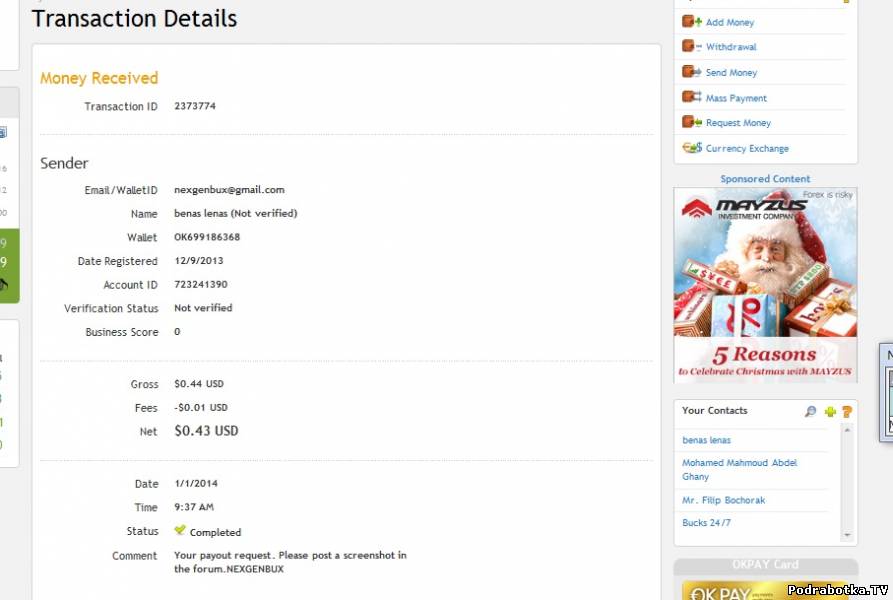The height and width of the screenshot is (600, 893).
Task: Click the Add Money wallet icon
Action: [691, 21]
